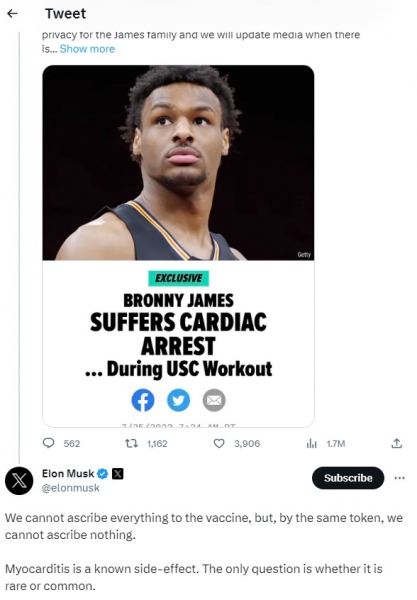The image size is (417, 600).
Task: View analytics via the bar chart icon
Action: pyautogui.click(x=312, y=443)
